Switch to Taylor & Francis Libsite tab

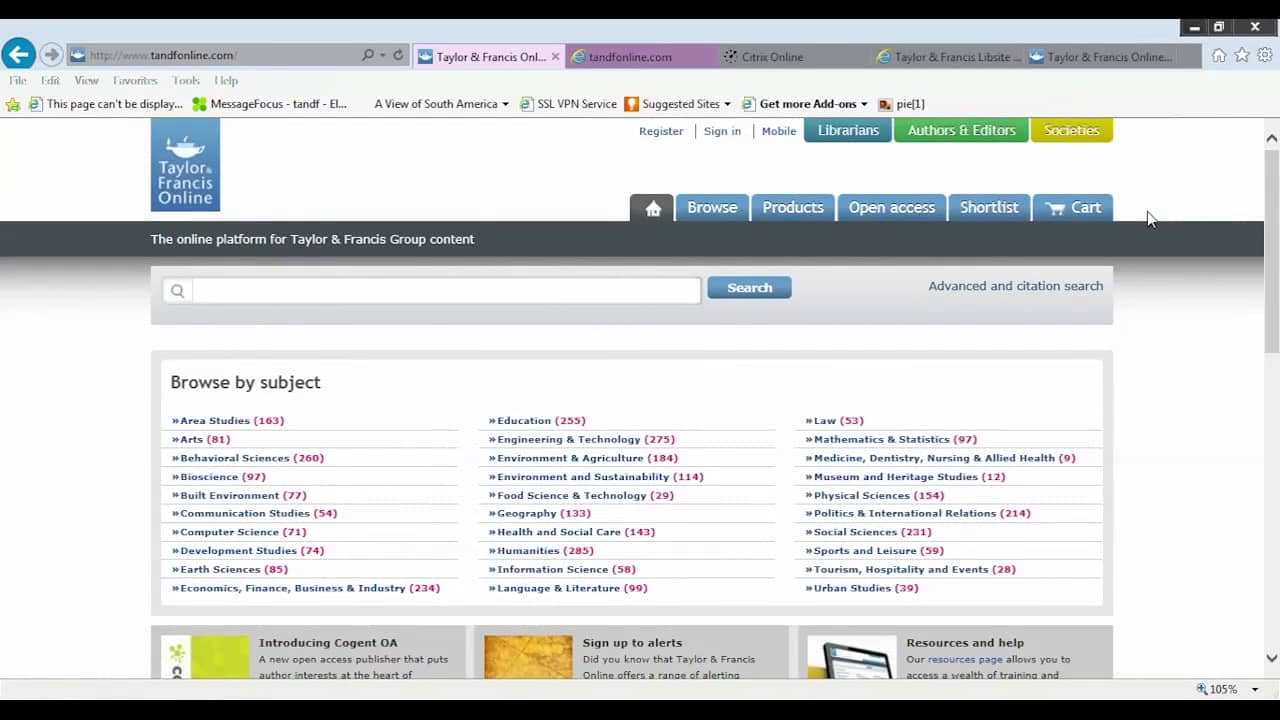tap(948, 57)
